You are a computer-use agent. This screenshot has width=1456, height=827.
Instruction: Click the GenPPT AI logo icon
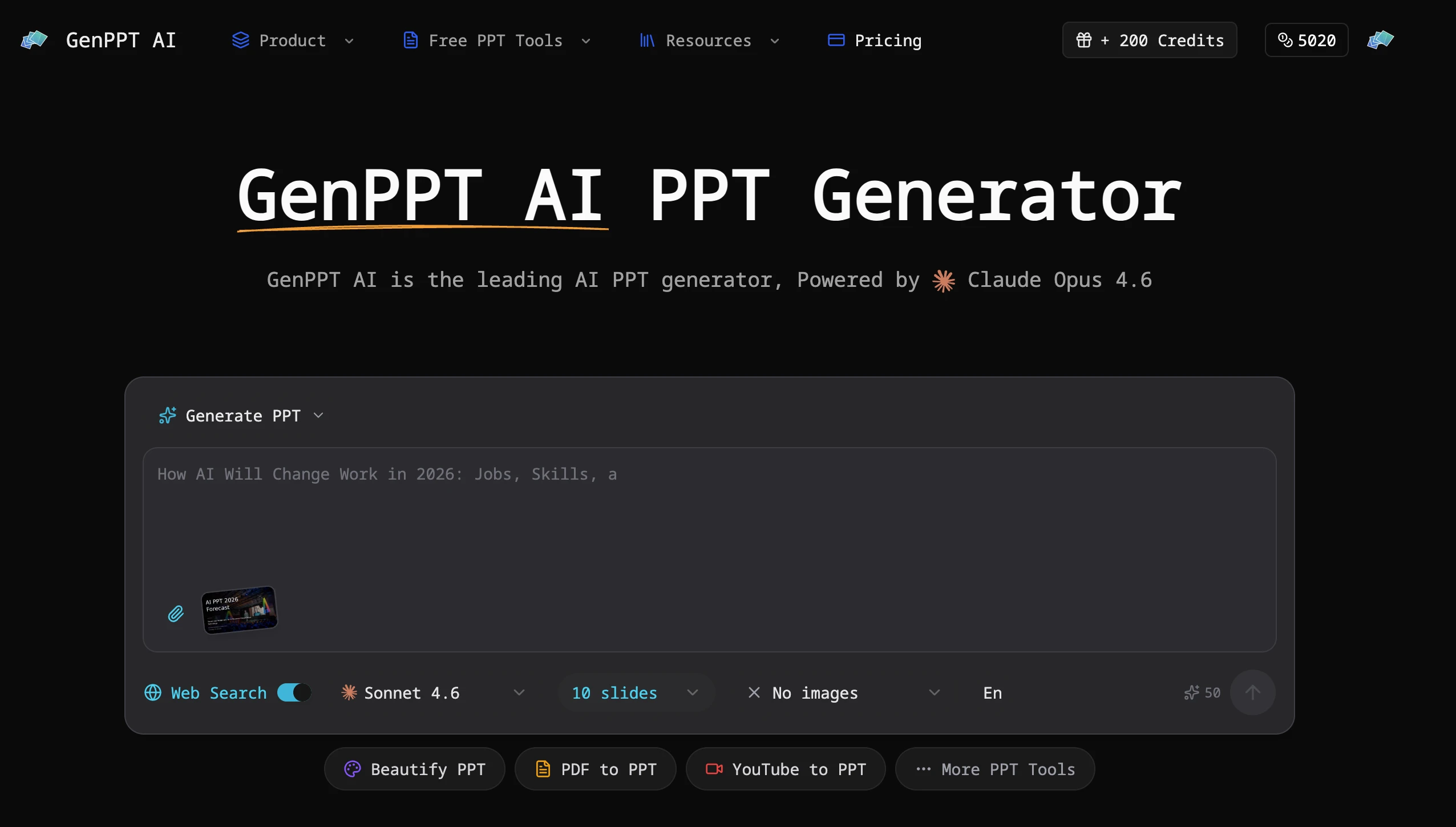[x=34, y=40]
